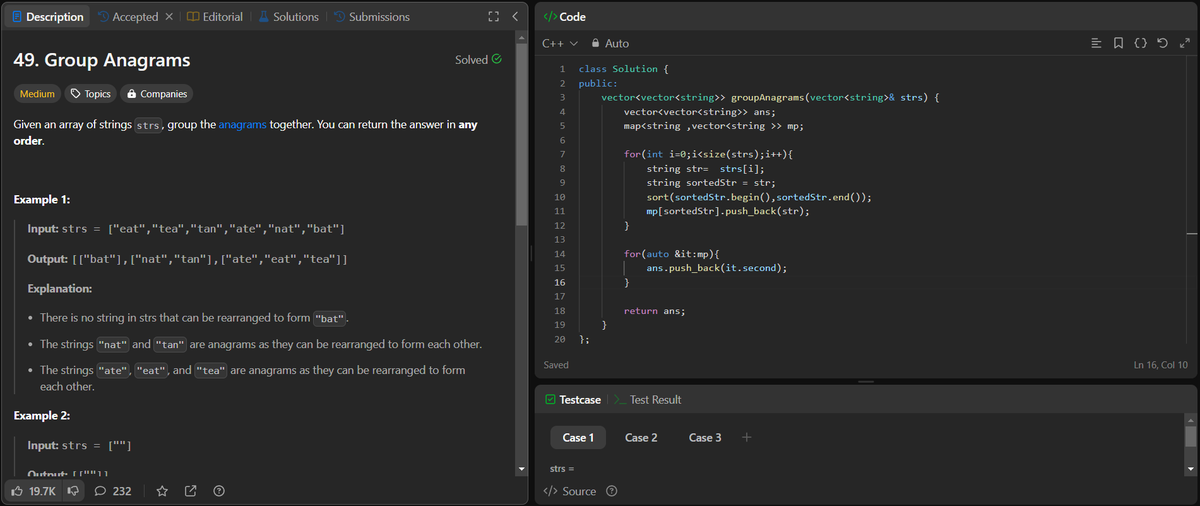
Task: Open the Solutions tab
Action: coord(288,17)
